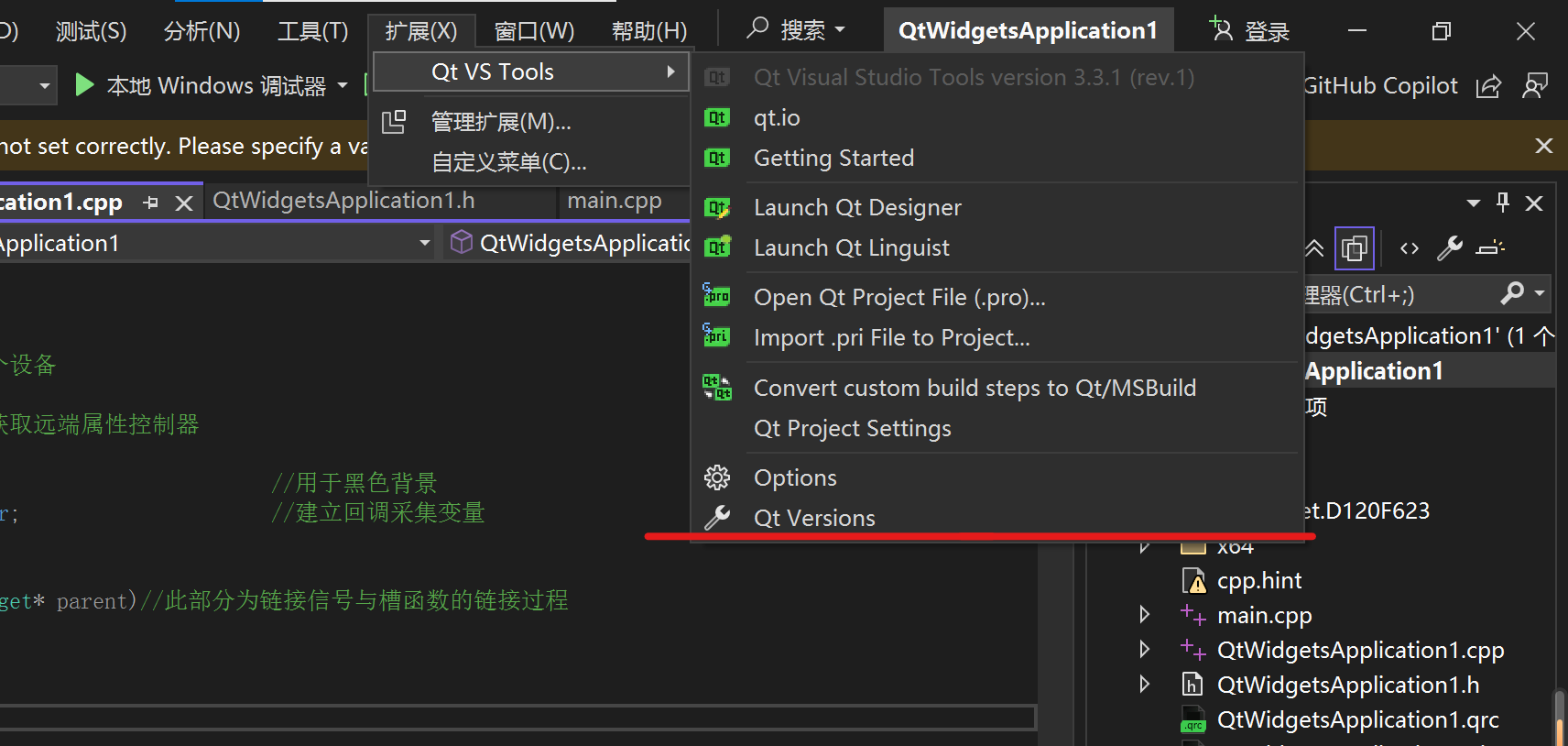Open Properties wrench in Solution Explorer toolbar
The image size is (1568, 746).
click(x=1450, y=248)
